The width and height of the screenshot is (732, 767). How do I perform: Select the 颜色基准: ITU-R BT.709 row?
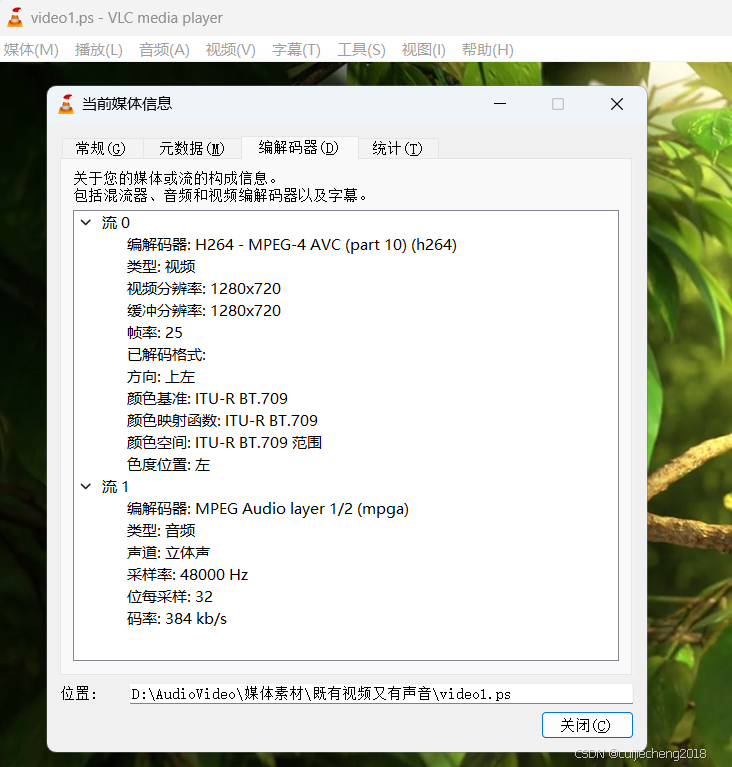[207, 399]
